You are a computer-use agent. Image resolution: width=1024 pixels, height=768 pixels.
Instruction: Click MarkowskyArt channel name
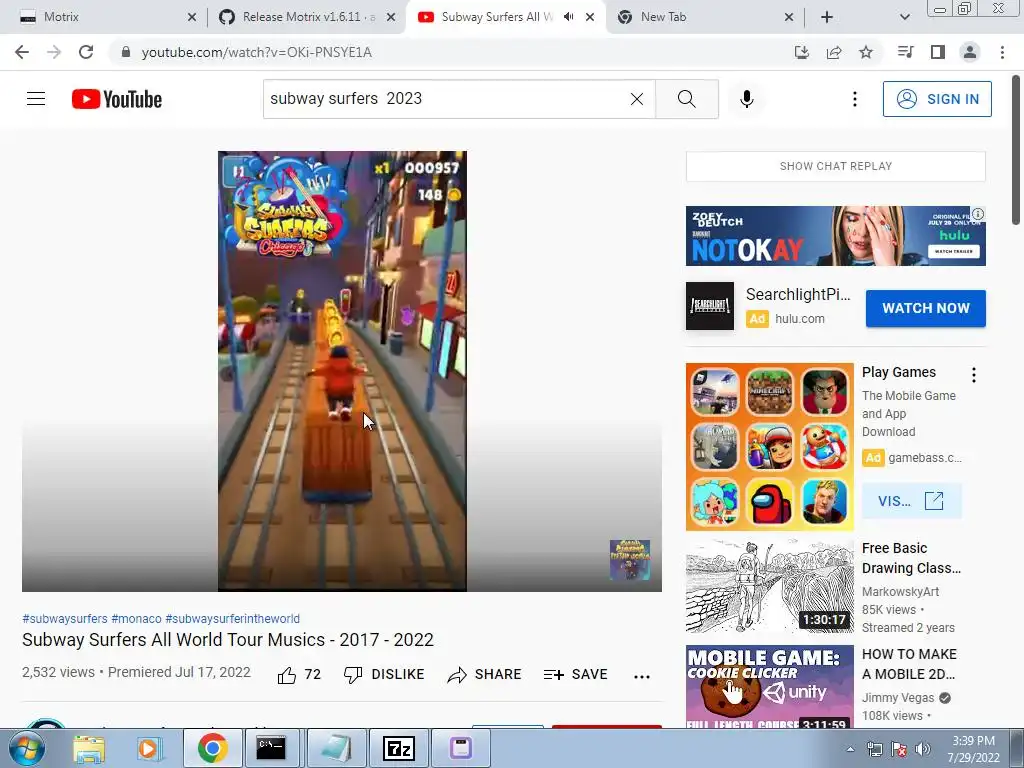coord(900,592)
